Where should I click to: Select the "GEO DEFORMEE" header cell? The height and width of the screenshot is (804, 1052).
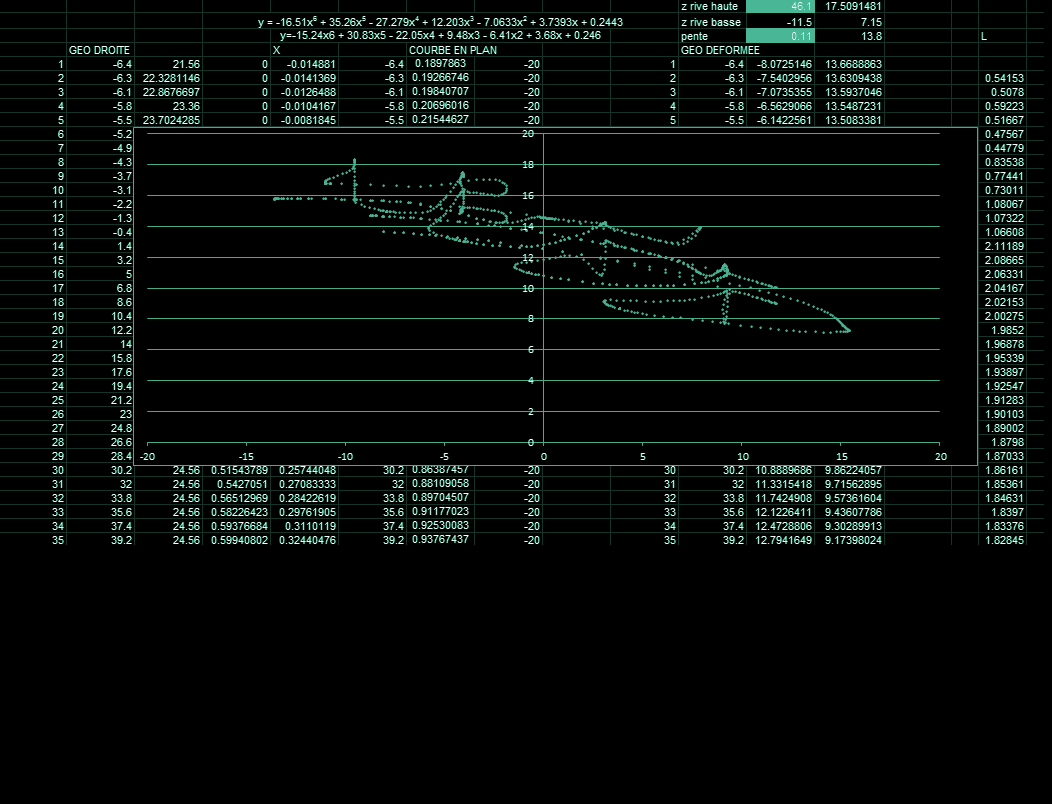click(721, 50)
